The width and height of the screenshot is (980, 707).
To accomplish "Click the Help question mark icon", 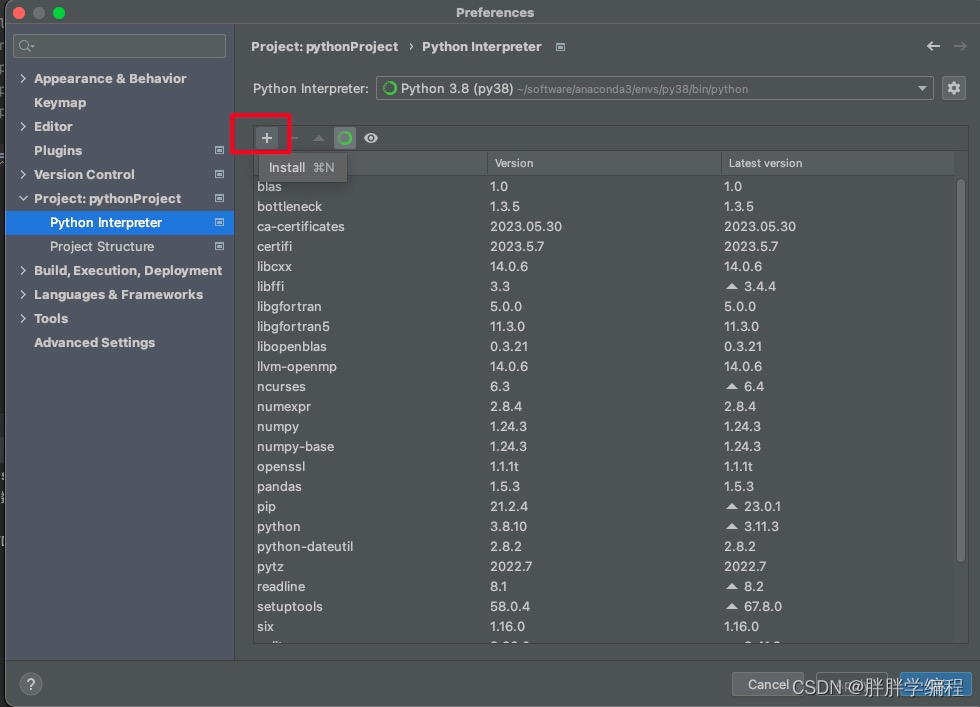I will tap(30, 684).
